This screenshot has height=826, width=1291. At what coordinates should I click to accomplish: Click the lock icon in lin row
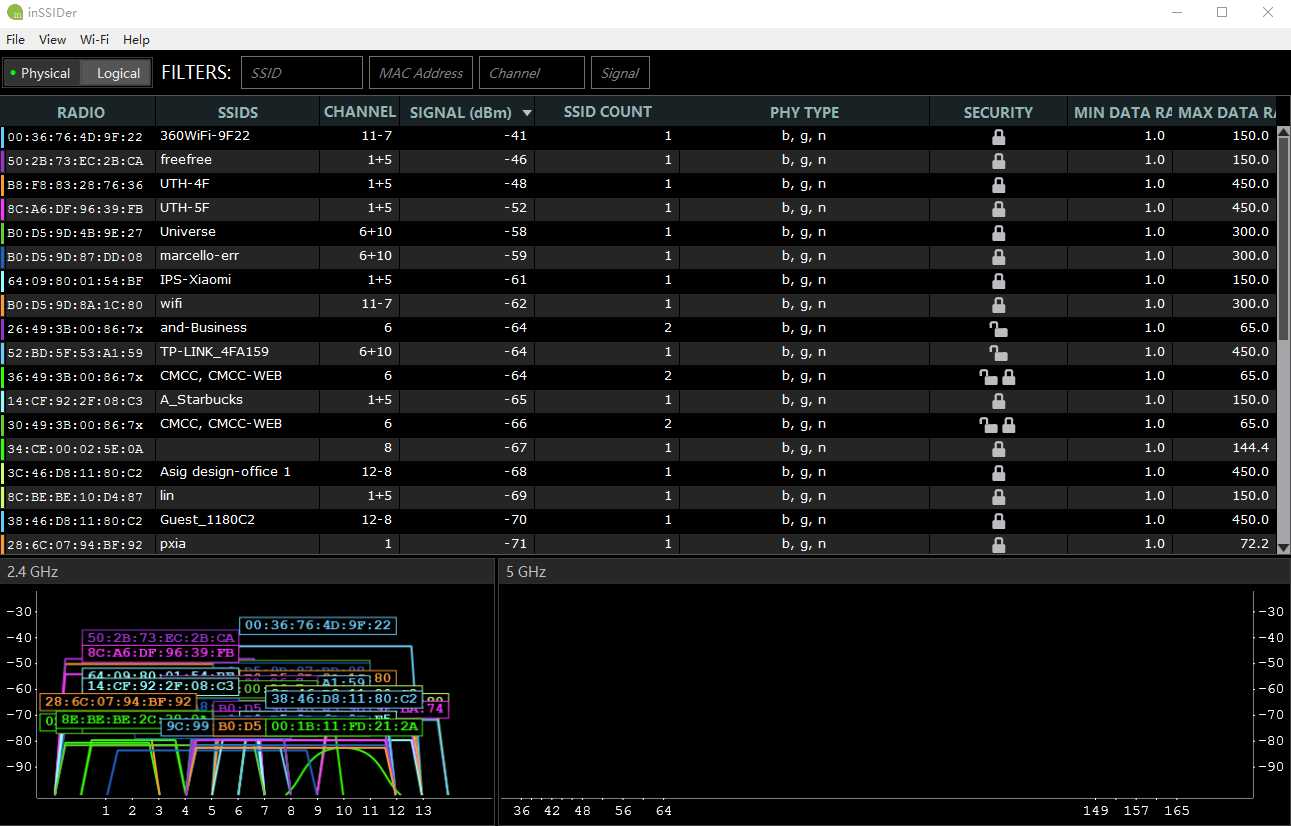tap(998, 496)
